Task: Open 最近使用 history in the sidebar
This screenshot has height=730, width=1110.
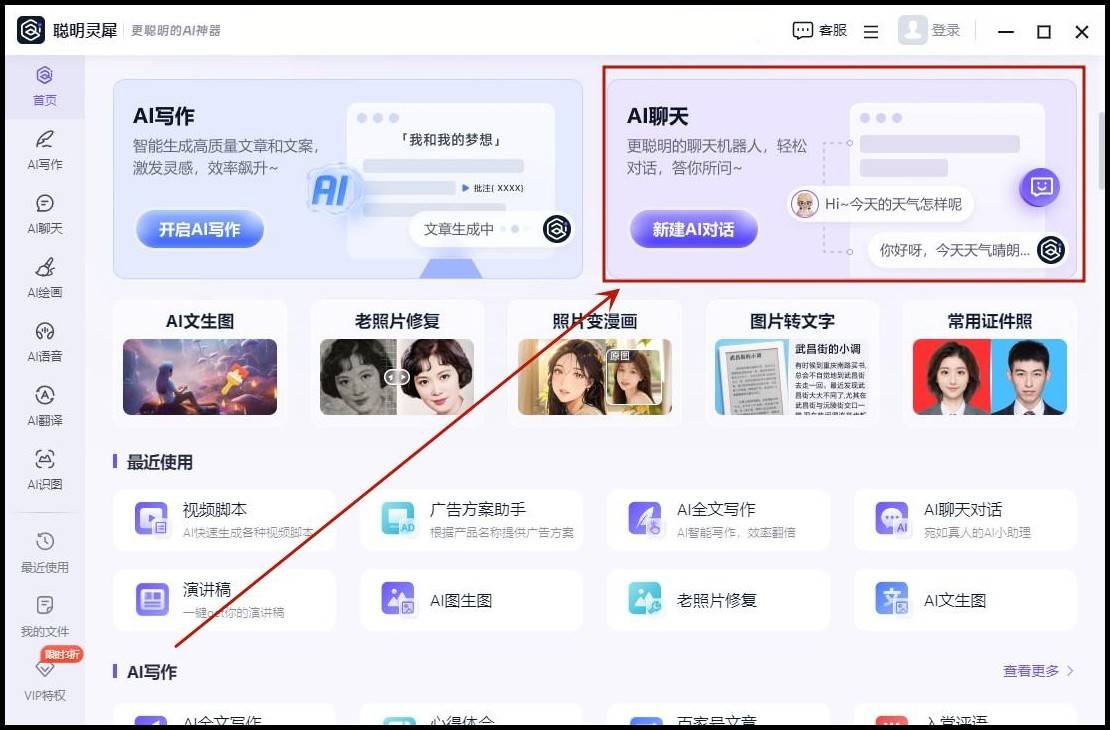Action: point(44,552)
